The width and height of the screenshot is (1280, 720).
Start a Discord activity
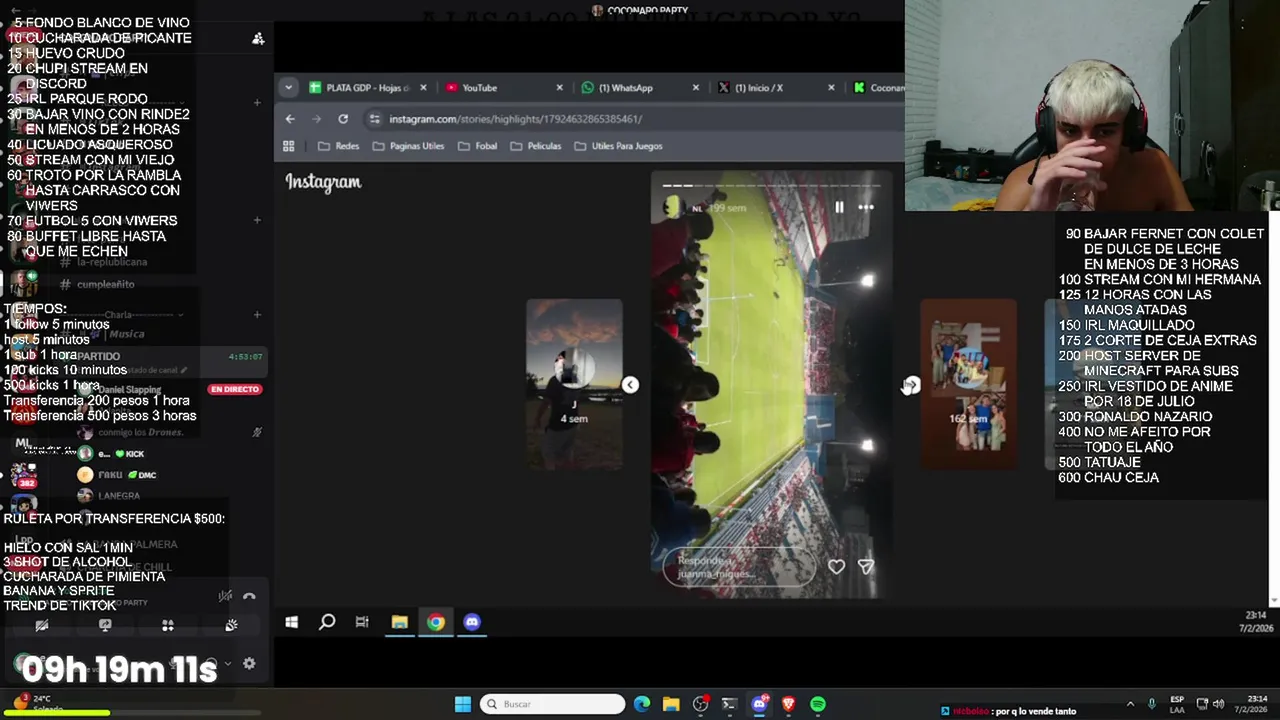click(x=168, y=625)
